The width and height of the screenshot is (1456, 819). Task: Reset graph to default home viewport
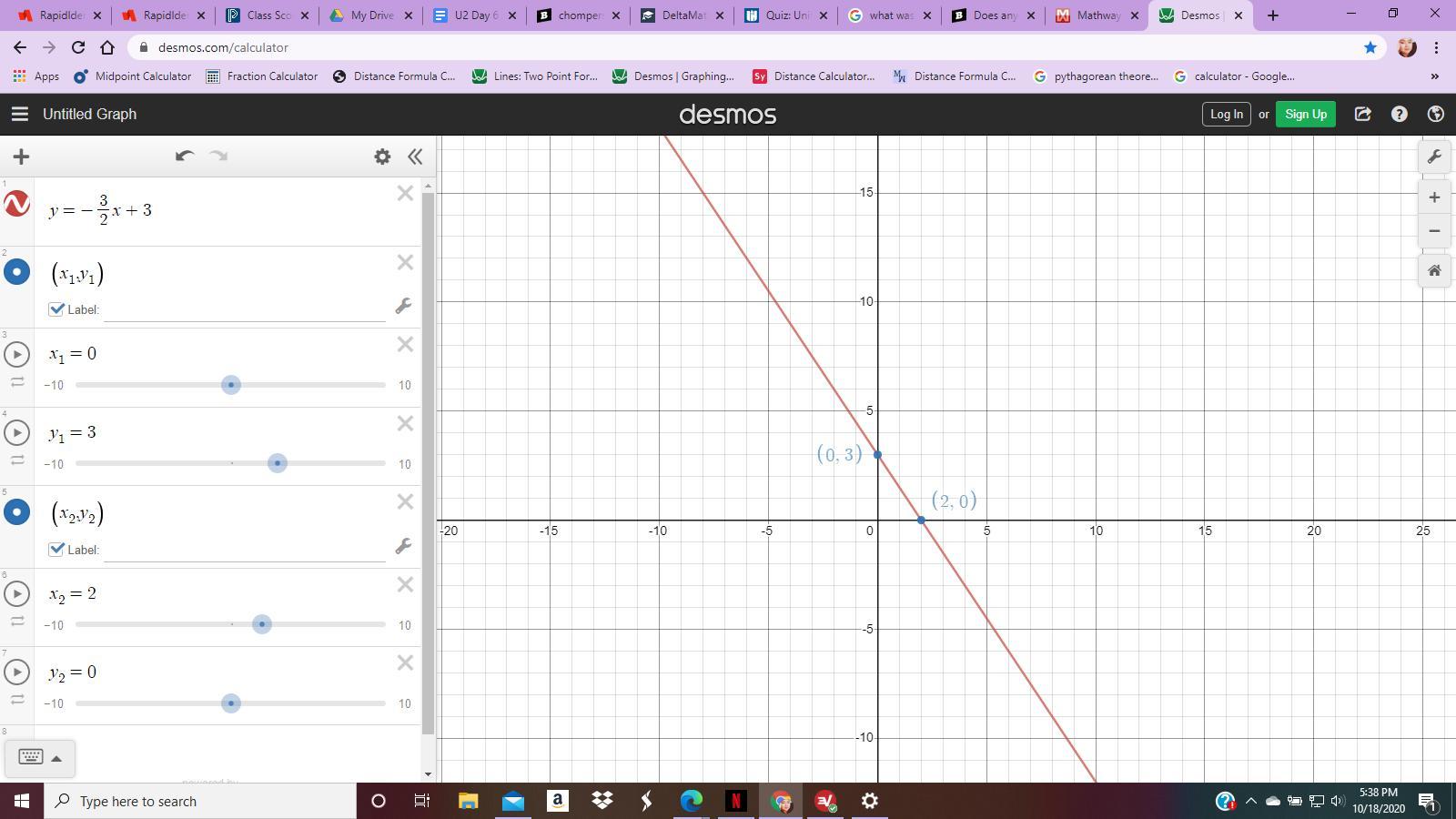pyautogui.click(x=1434, y=271)
